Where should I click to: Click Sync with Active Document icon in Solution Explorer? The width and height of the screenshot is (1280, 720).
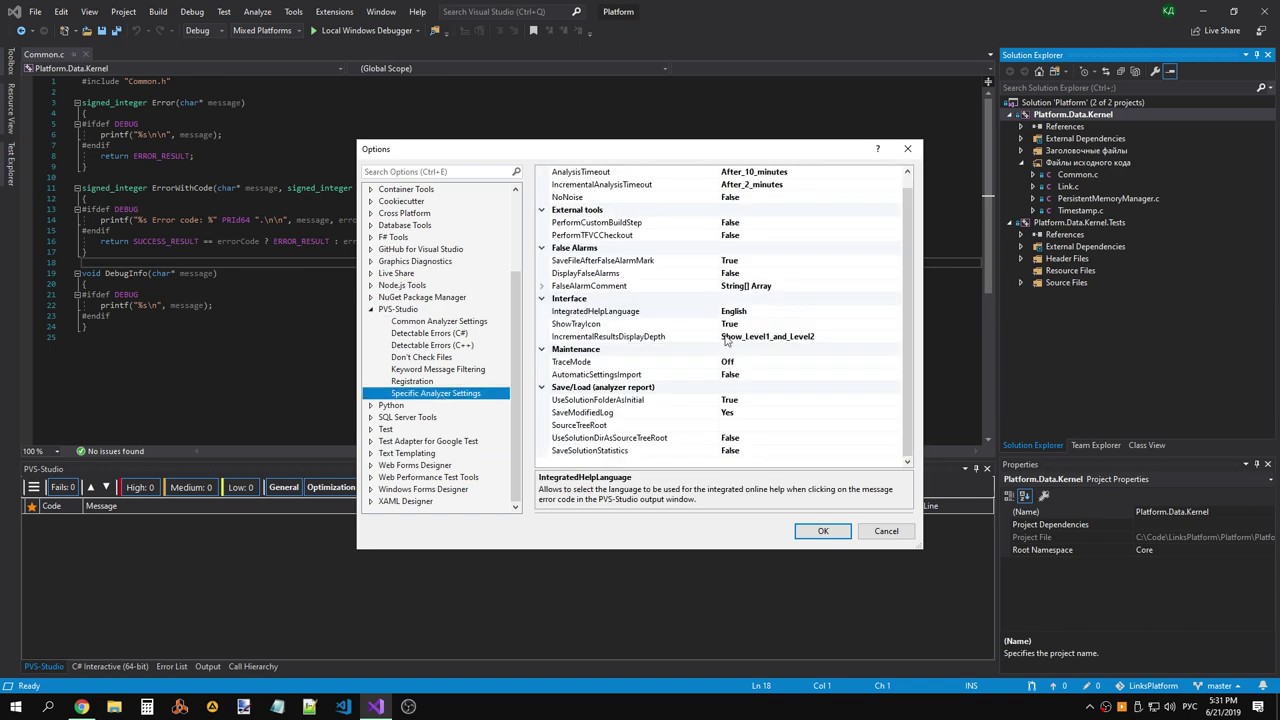coord(1106,71)
